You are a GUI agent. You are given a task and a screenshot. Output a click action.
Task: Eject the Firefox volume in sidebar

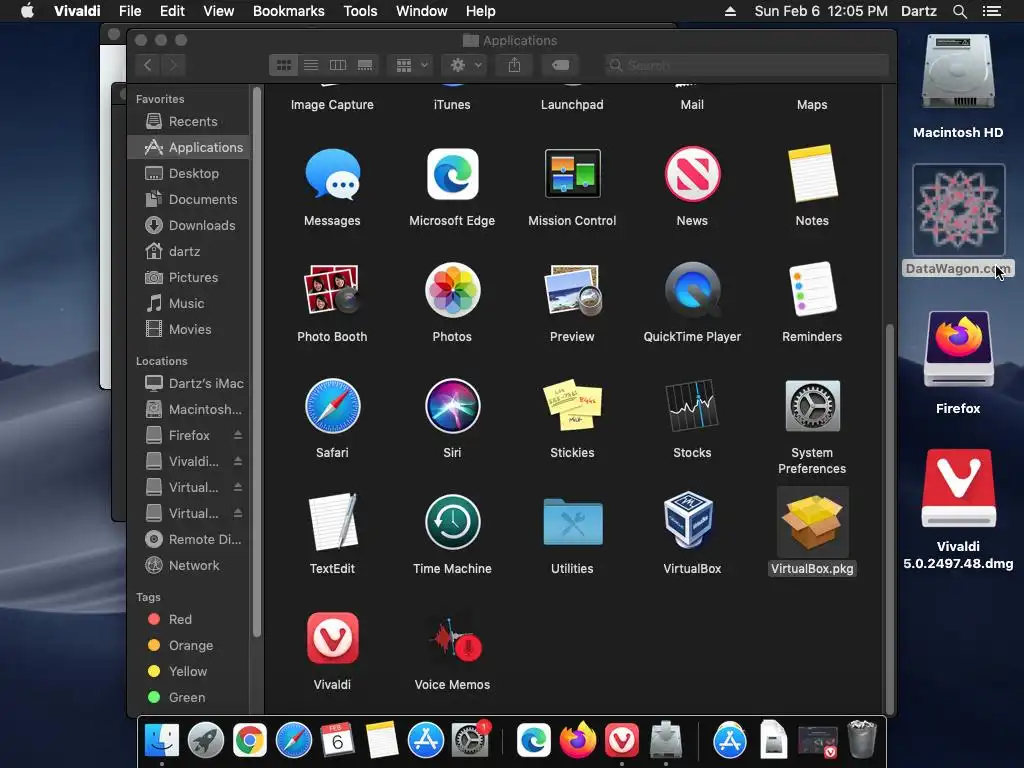click(x=238, y=436)
